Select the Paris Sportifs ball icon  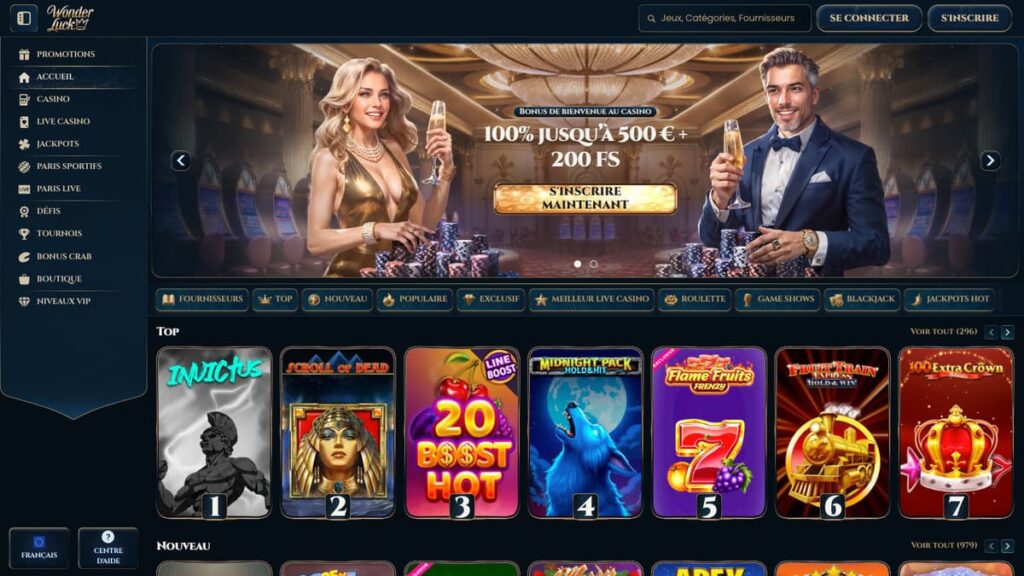tap(24, 167)
